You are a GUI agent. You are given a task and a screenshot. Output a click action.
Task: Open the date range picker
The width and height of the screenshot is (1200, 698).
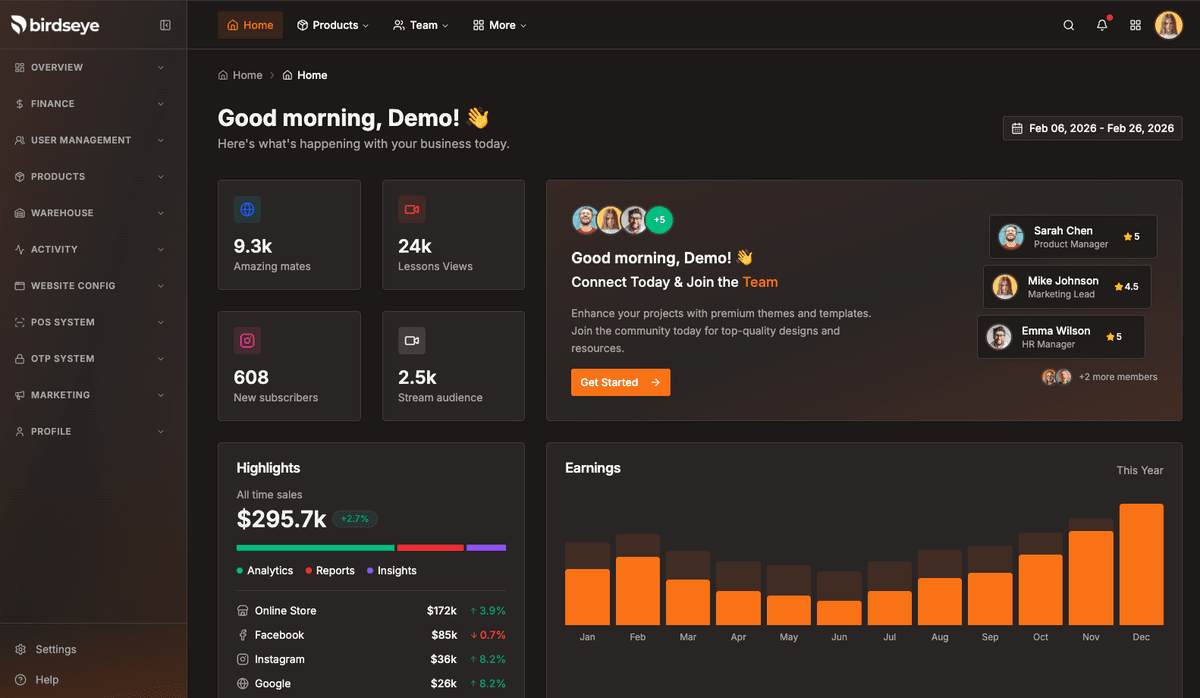coord(1092,128)
